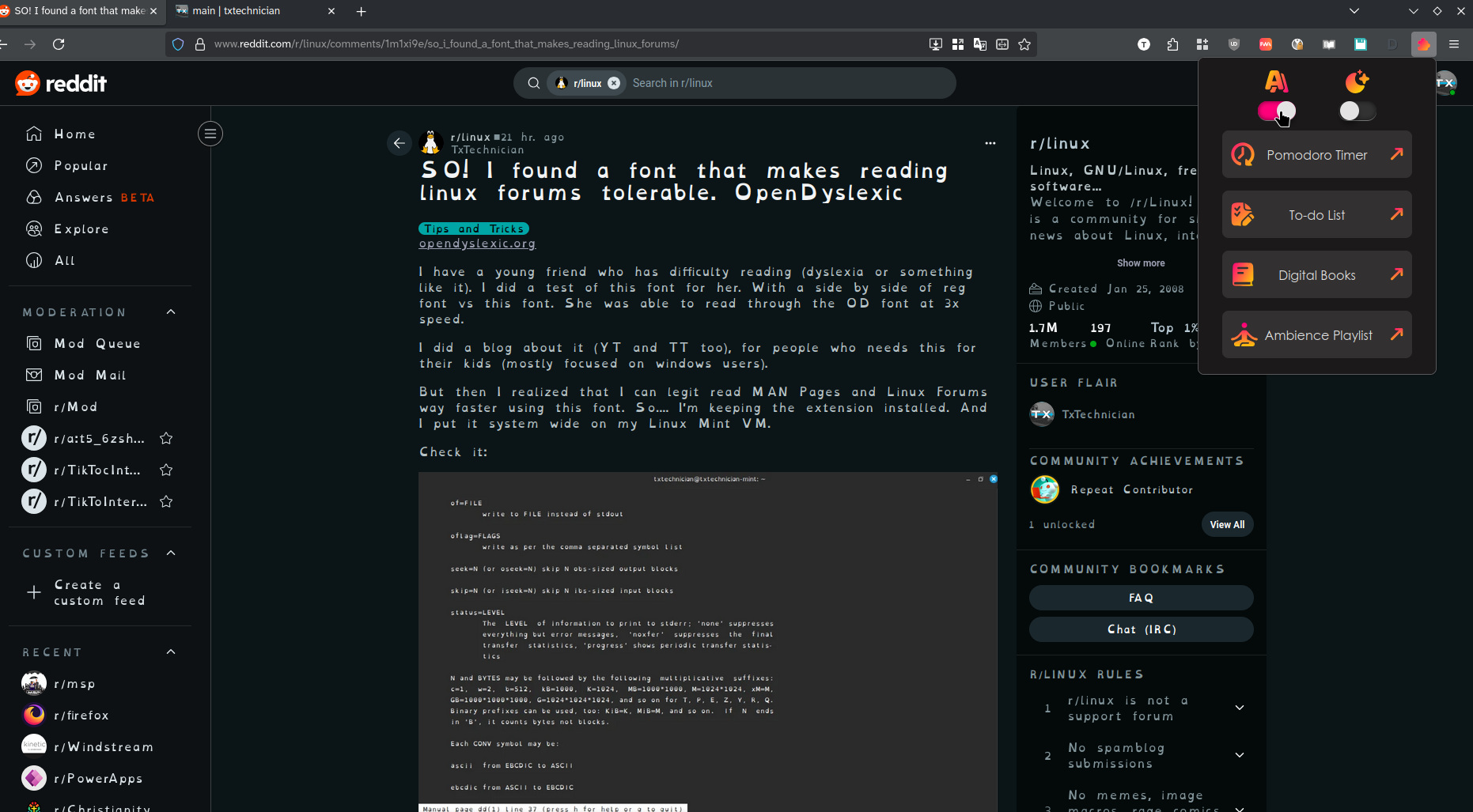Open r/Mod in the moderation list

coord(100,406)
